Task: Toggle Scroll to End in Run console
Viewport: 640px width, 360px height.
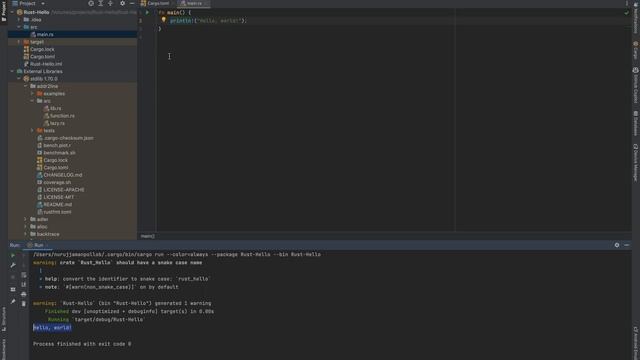Action: [x=24, y=284]
